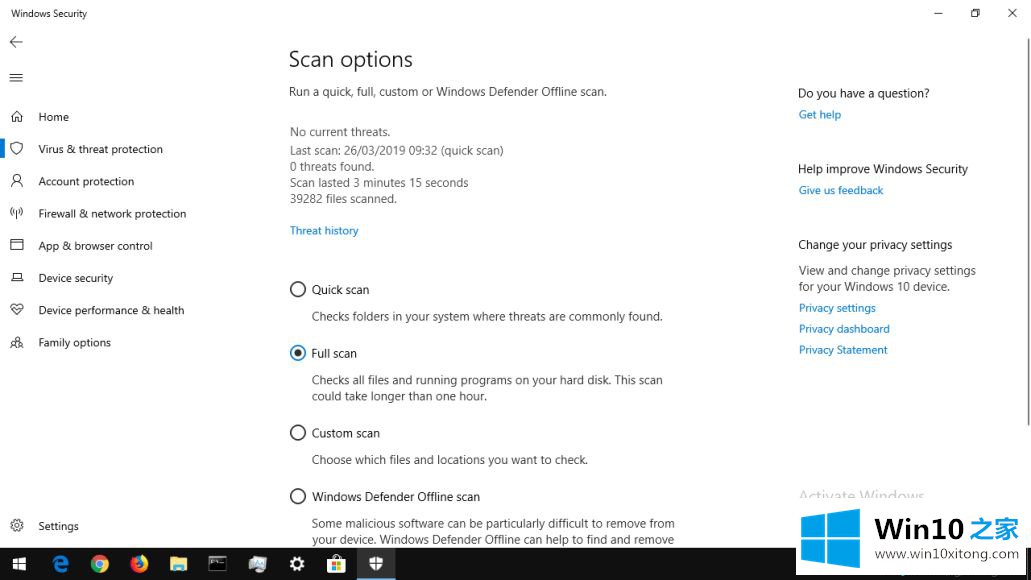This screenshot has height=580, width=1031.
Task: Toggle the hamburger navigation menu
Action: pyautogui.click(x=16, y=78)
